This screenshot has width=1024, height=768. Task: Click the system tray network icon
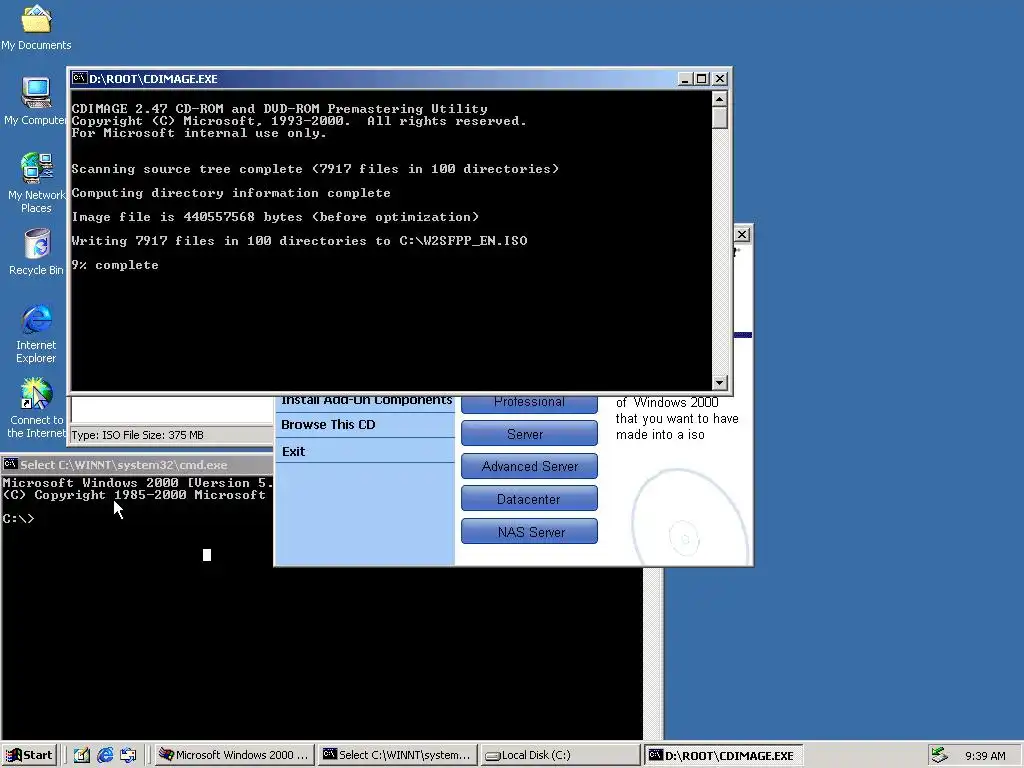click(x=939, y=755)
